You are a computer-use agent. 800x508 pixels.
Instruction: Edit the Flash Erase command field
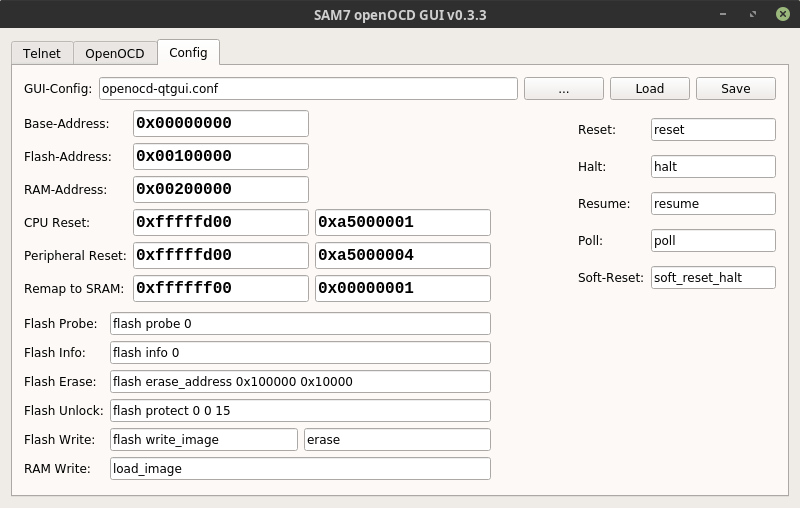(301, 382)
